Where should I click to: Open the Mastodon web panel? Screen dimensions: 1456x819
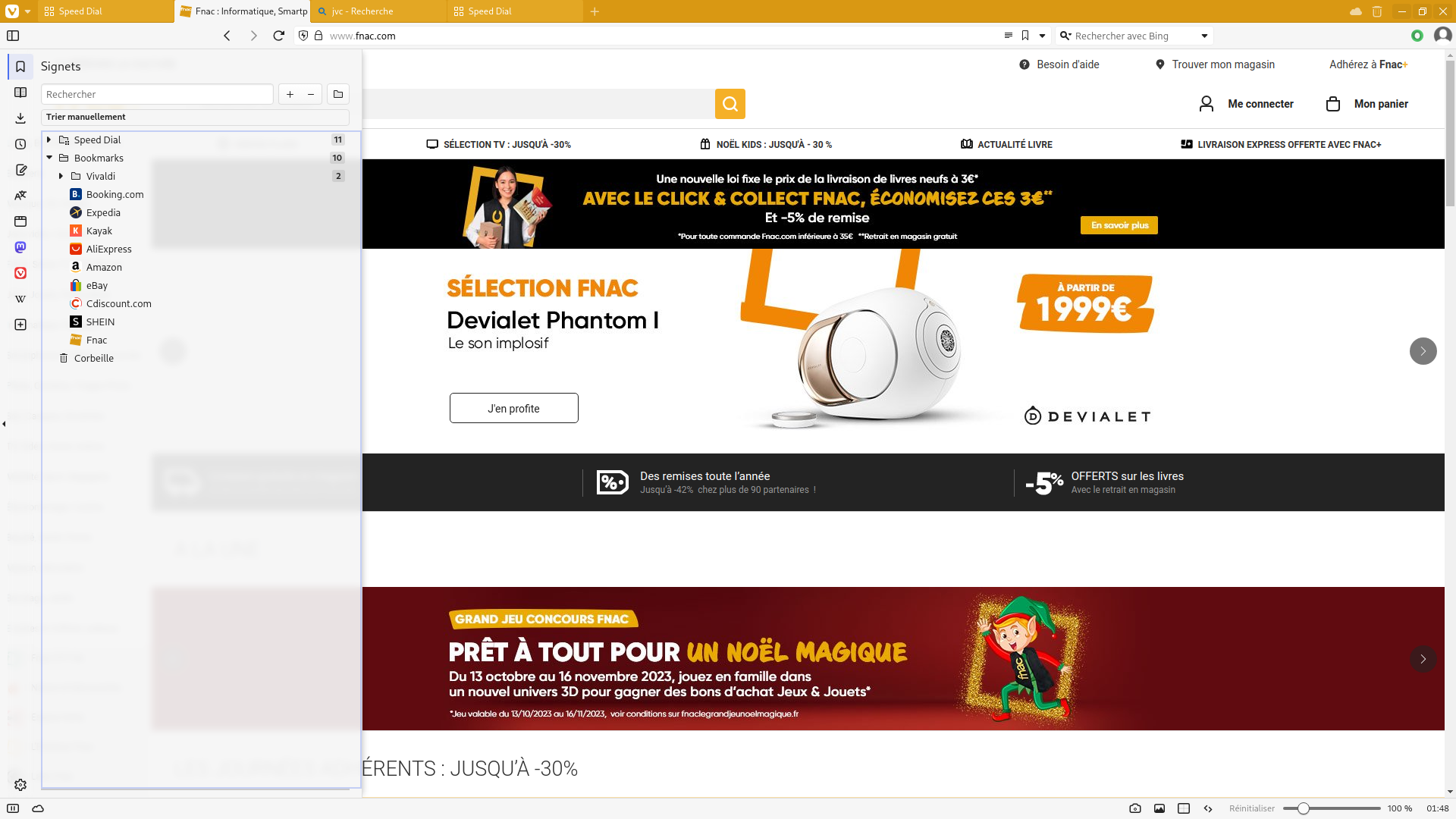point(20,247)
